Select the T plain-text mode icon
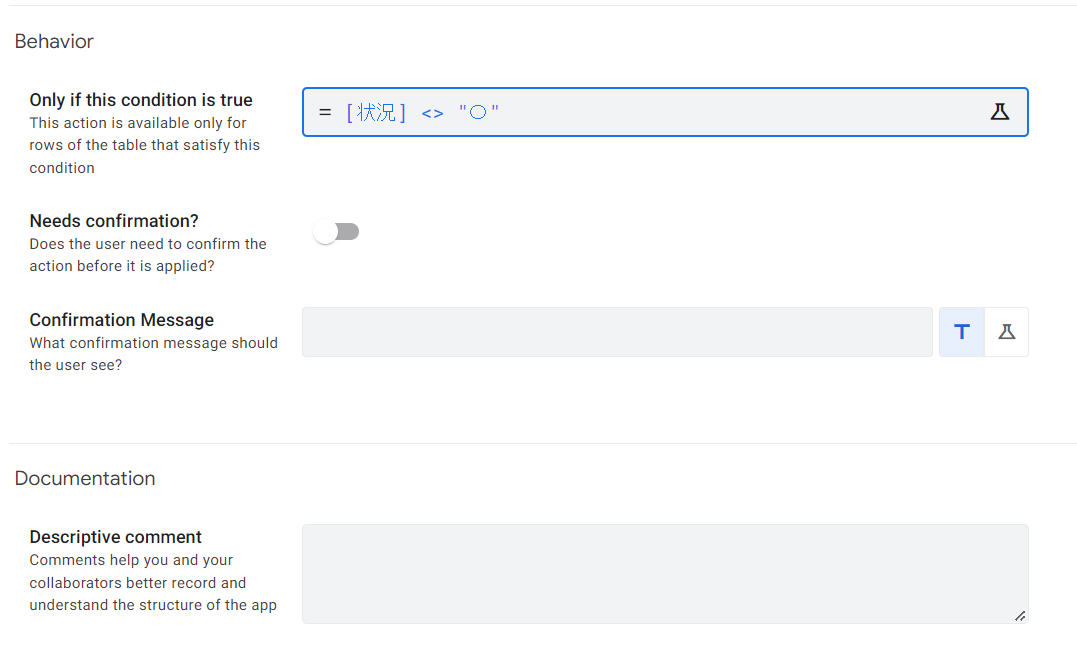1077x653 pixels. [x=962, y=332]
